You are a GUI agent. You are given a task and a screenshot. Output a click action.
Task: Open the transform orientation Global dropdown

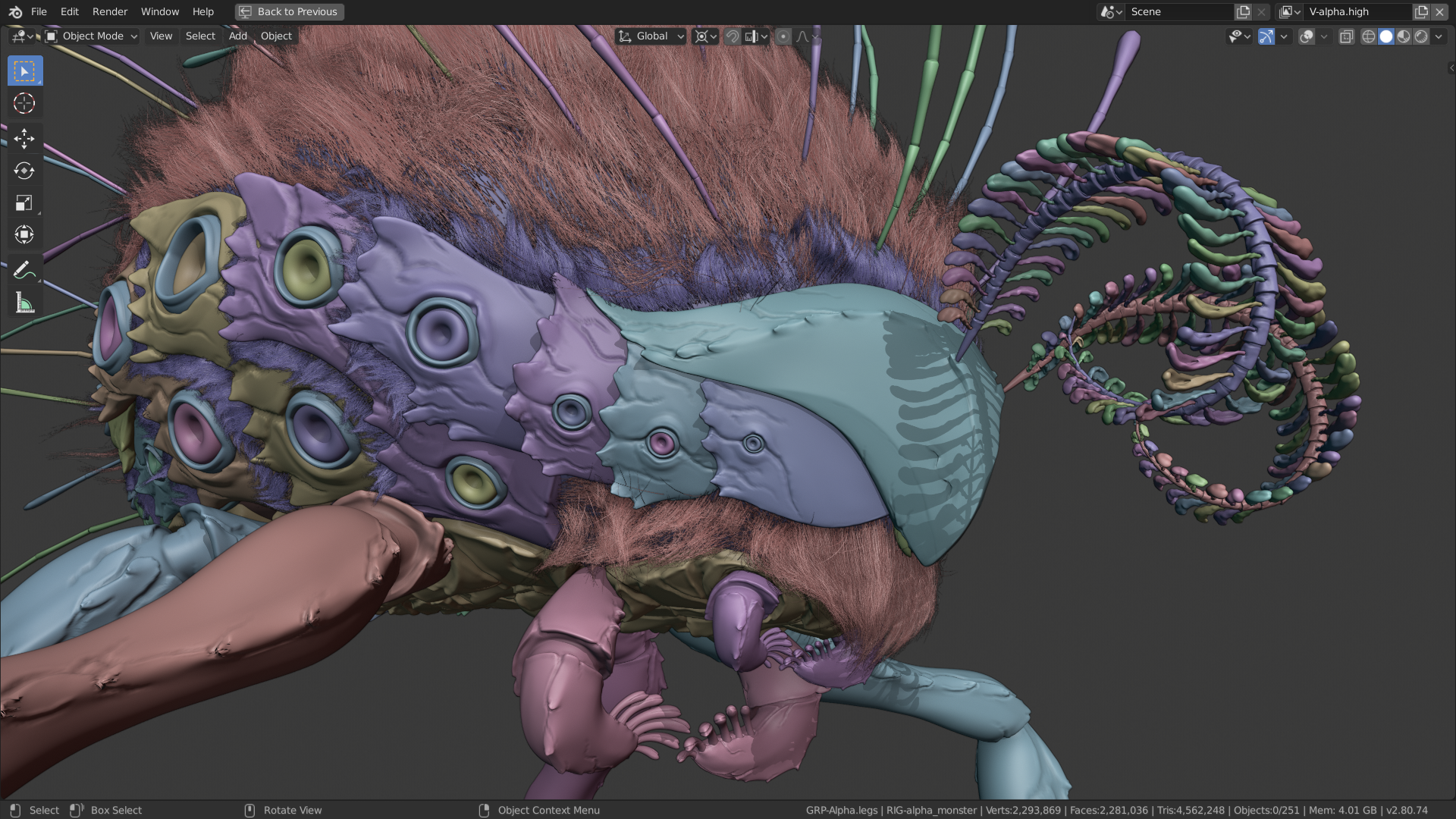pos(650,36)
